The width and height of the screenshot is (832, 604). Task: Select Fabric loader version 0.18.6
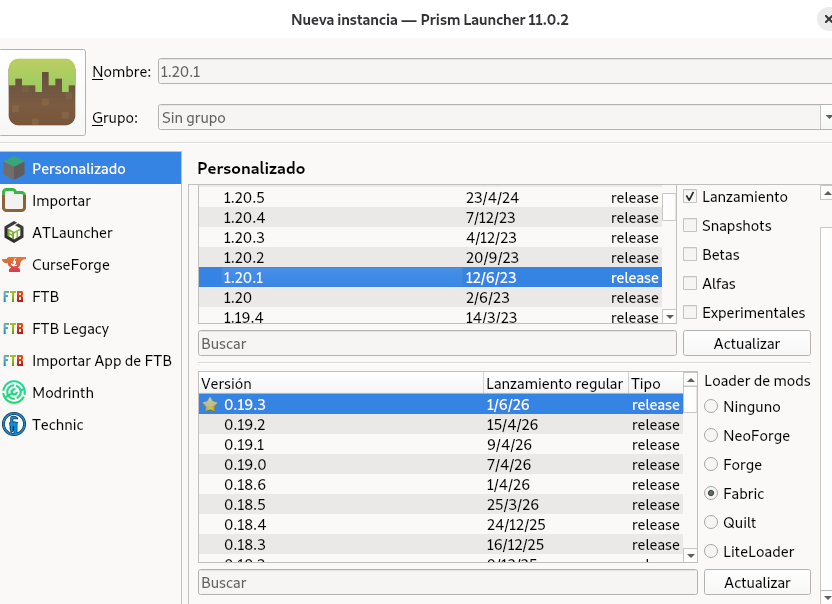tap(441, 485)
